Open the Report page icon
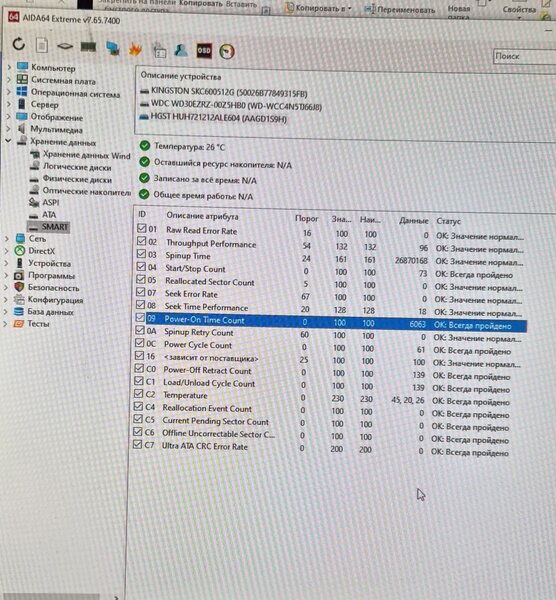 click(x=42, y=46)
